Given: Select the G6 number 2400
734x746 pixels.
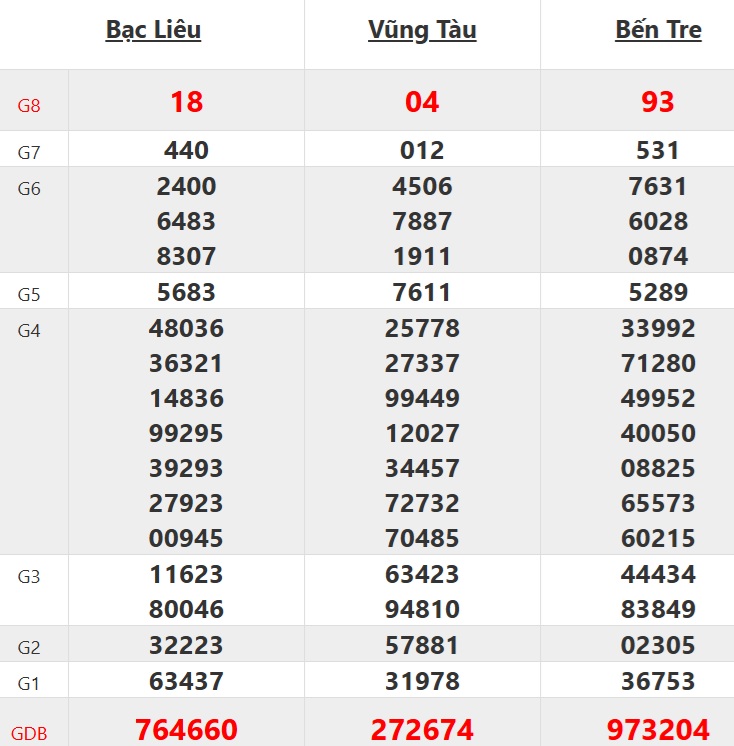Looking at the screenshot, I should (186, 186).
